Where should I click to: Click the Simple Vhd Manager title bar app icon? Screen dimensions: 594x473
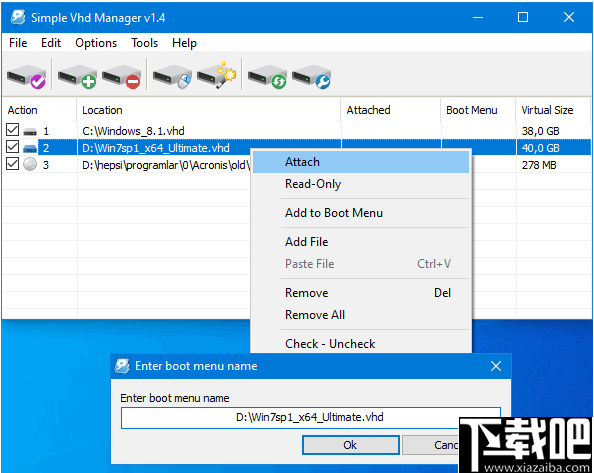17,17
